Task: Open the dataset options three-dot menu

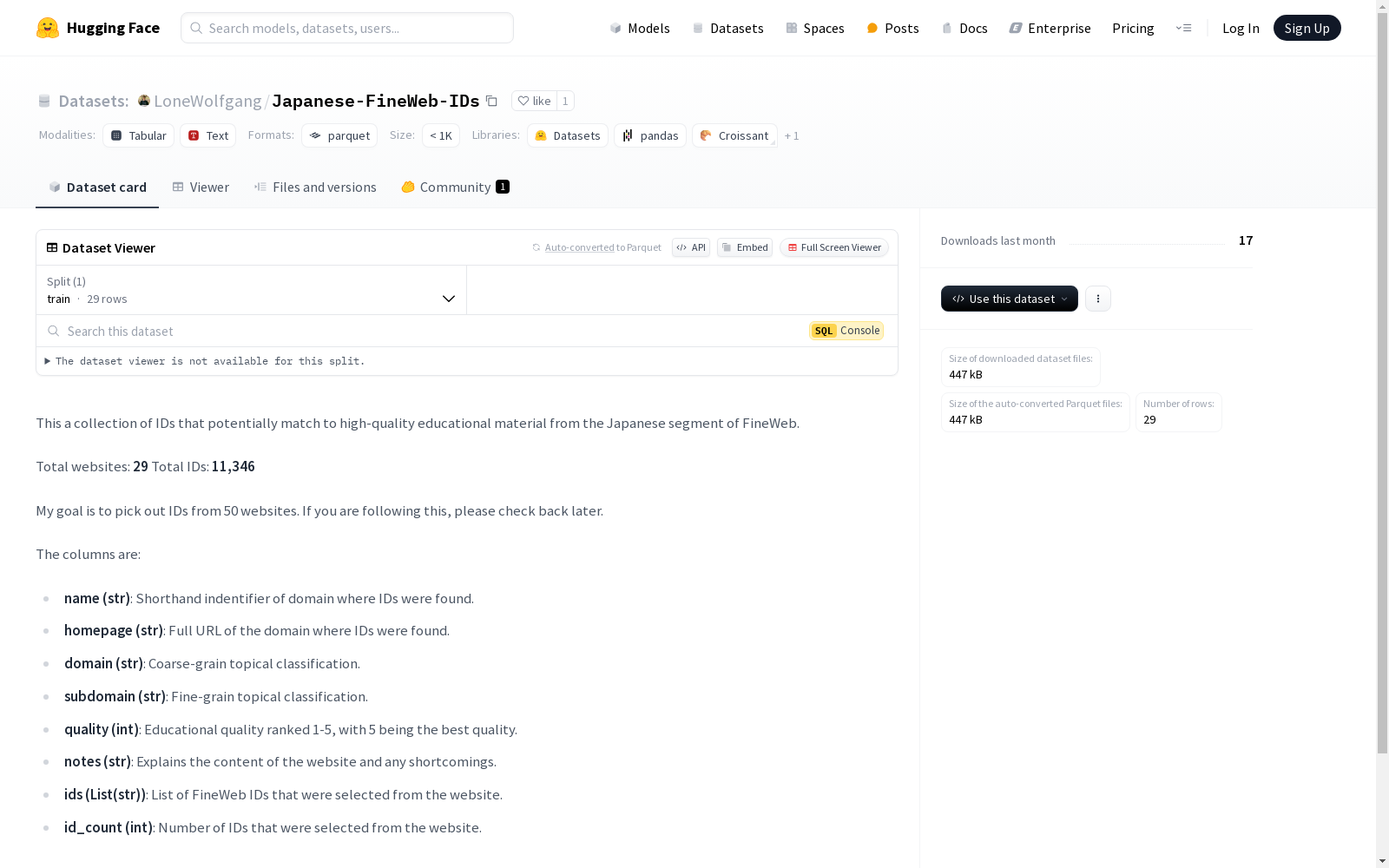Action: pos(1098,299)
